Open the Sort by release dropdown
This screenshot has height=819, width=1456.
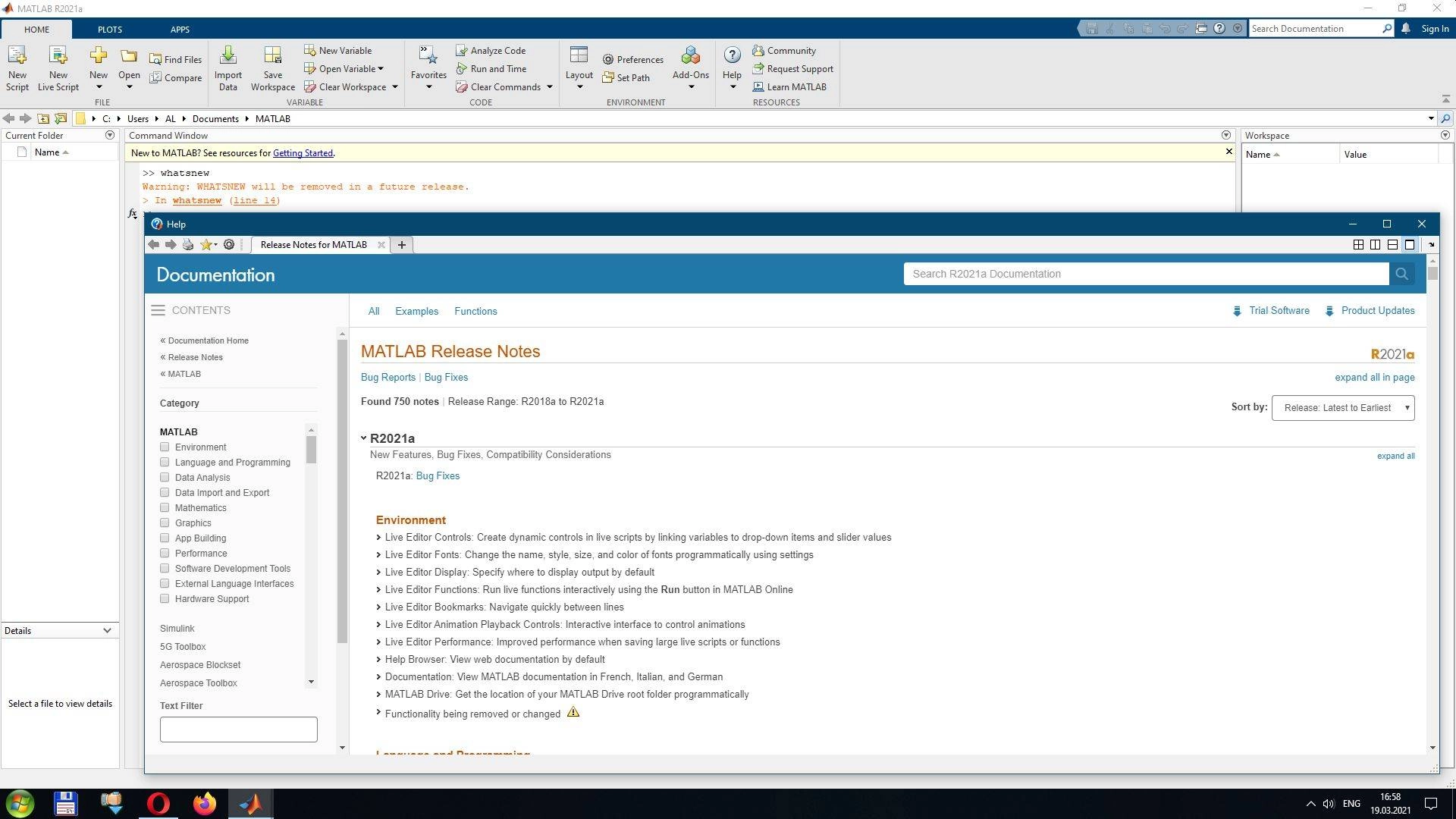(x=1343, y=408)
